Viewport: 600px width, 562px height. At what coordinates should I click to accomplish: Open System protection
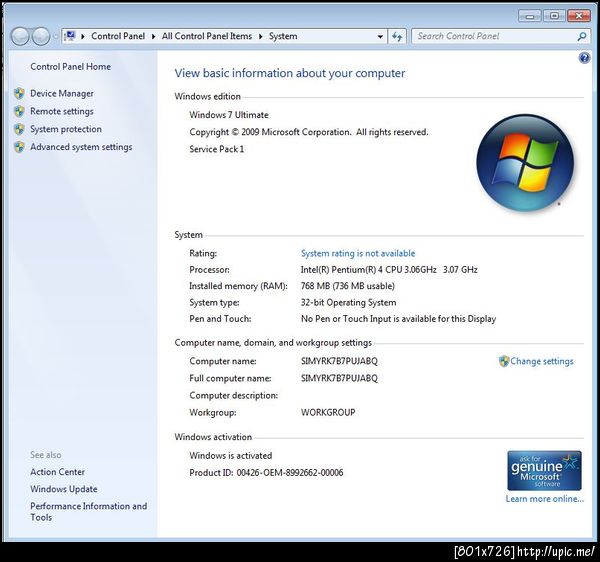[66, 129]
